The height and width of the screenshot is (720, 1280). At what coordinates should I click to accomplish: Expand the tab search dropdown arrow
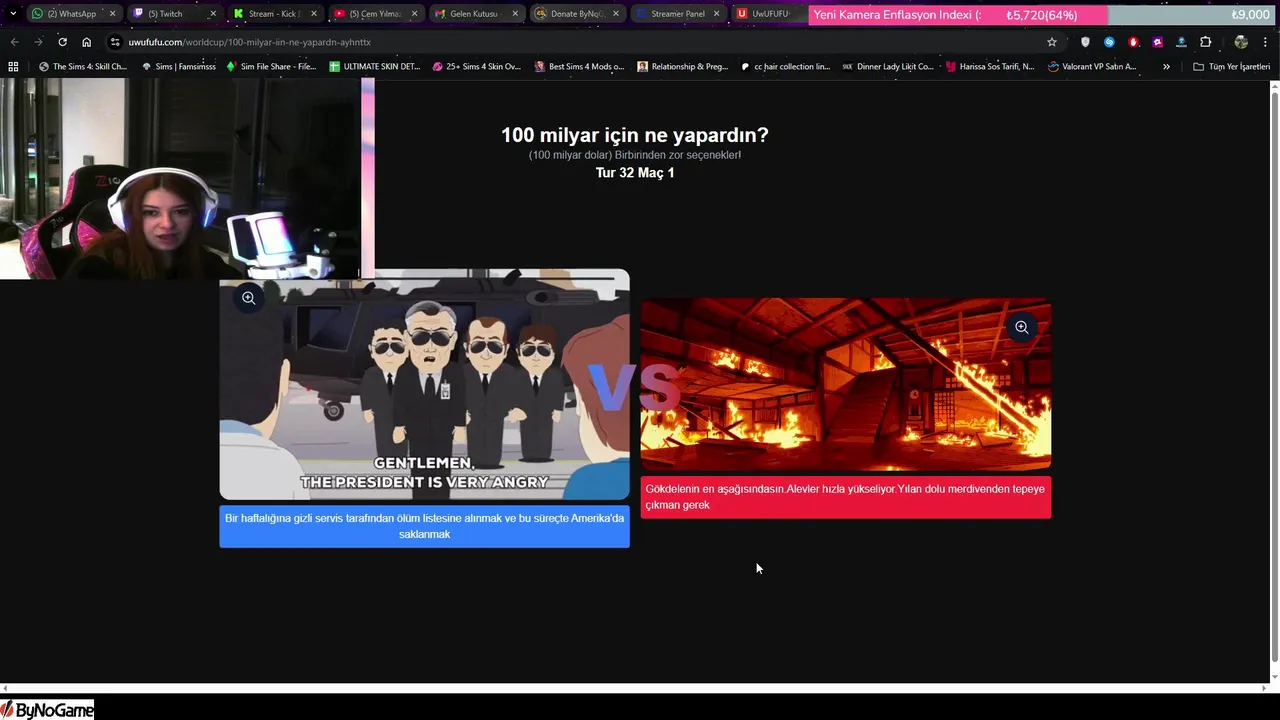(12, 14)
